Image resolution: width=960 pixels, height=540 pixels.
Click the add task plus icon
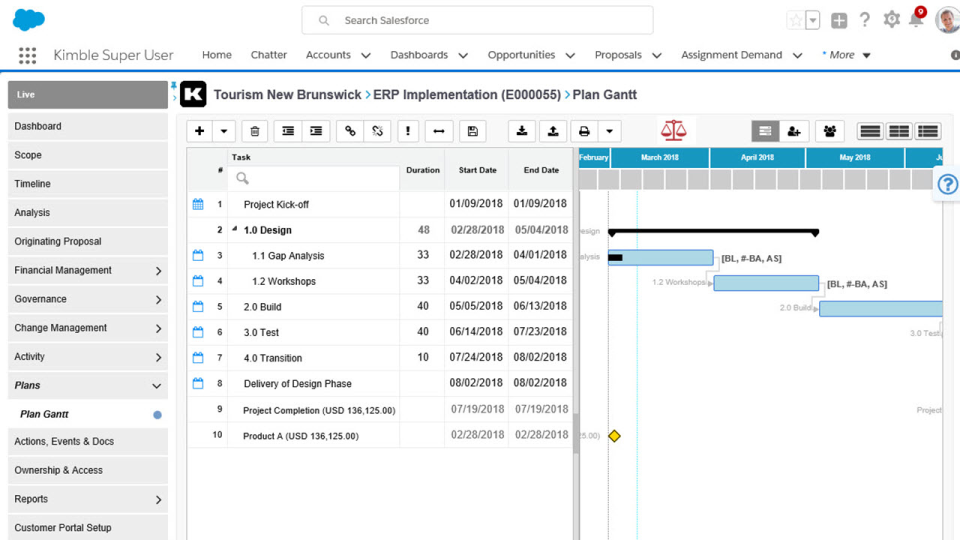(200, 131)
